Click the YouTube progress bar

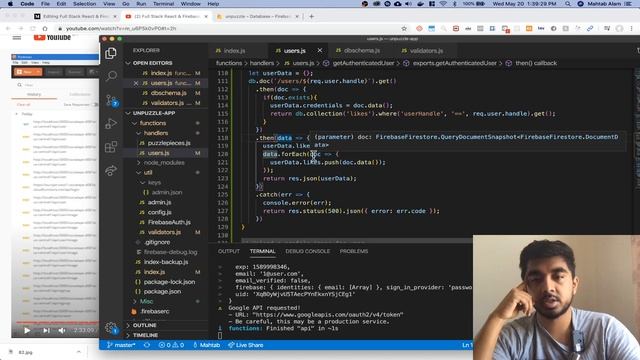click(x=55, y=322)
